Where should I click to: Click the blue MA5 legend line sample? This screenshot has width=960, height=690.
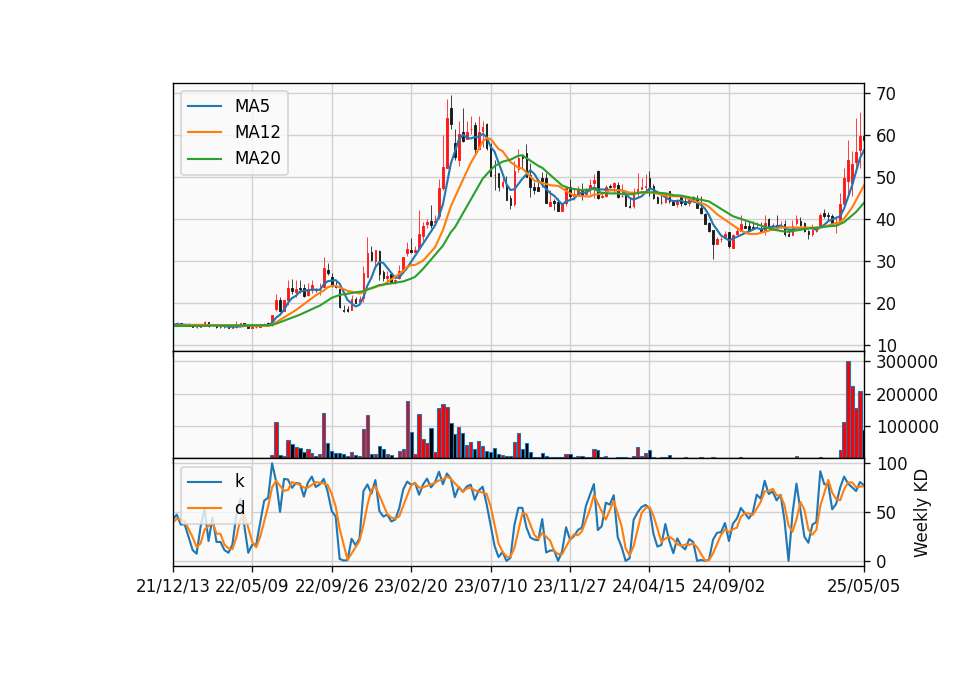(204, 107)
